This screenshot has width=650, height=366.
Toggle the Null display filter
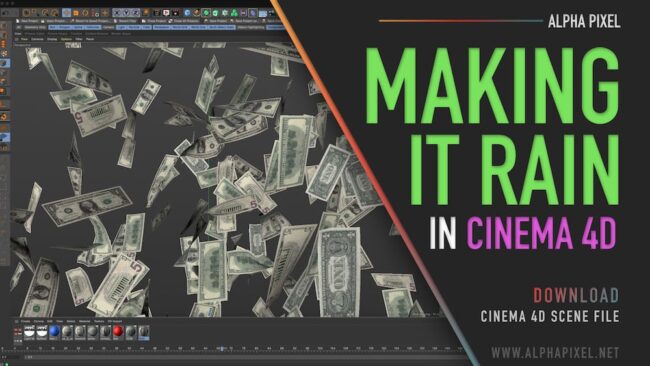(53, 27)
